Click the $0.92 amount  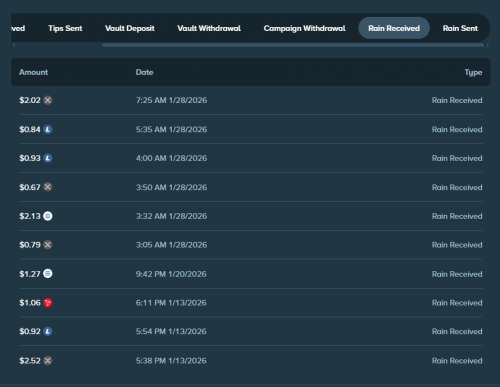[30, 331]
